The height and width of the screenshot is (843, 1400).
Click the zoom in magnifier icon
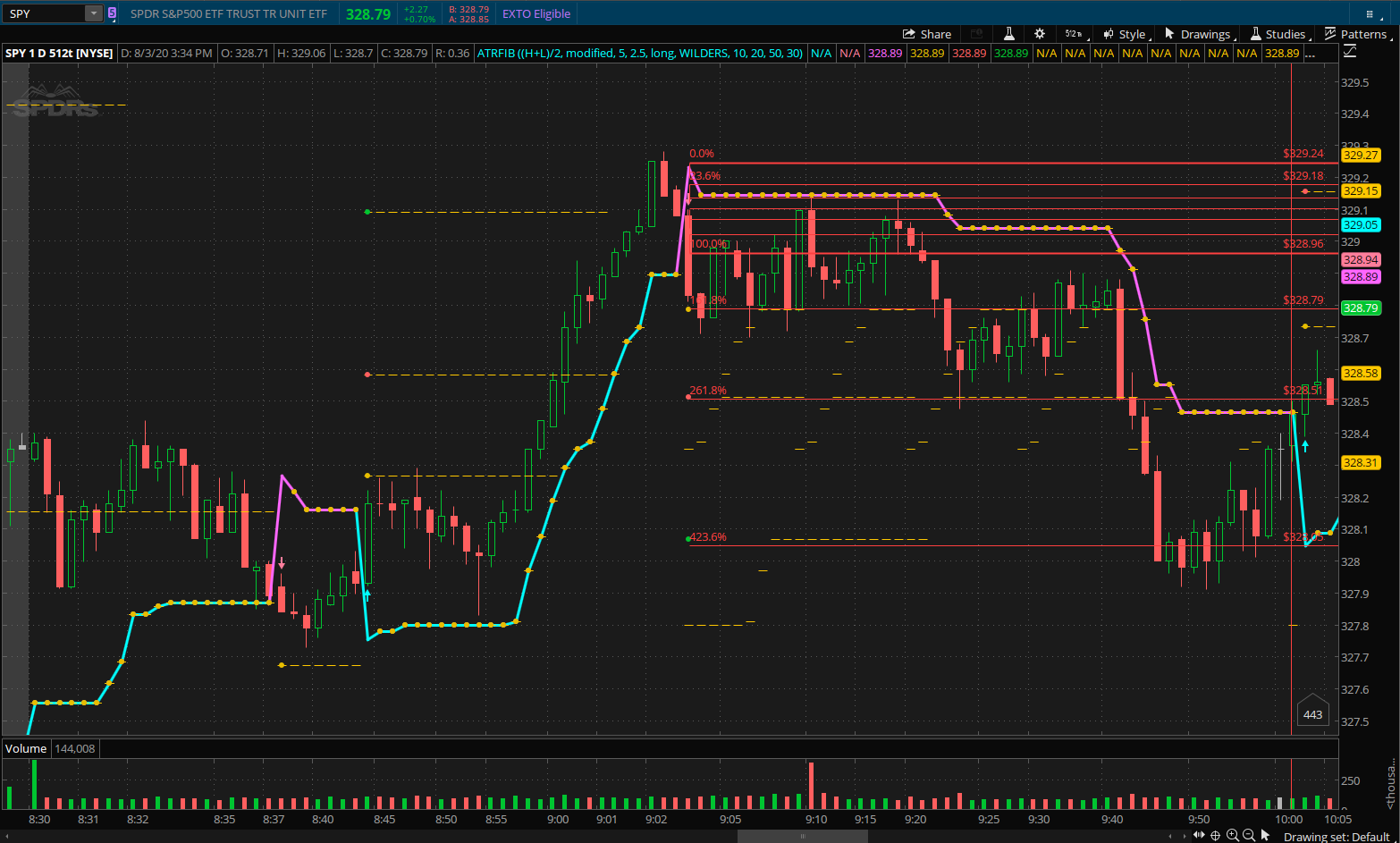(x=1233, y=835)
